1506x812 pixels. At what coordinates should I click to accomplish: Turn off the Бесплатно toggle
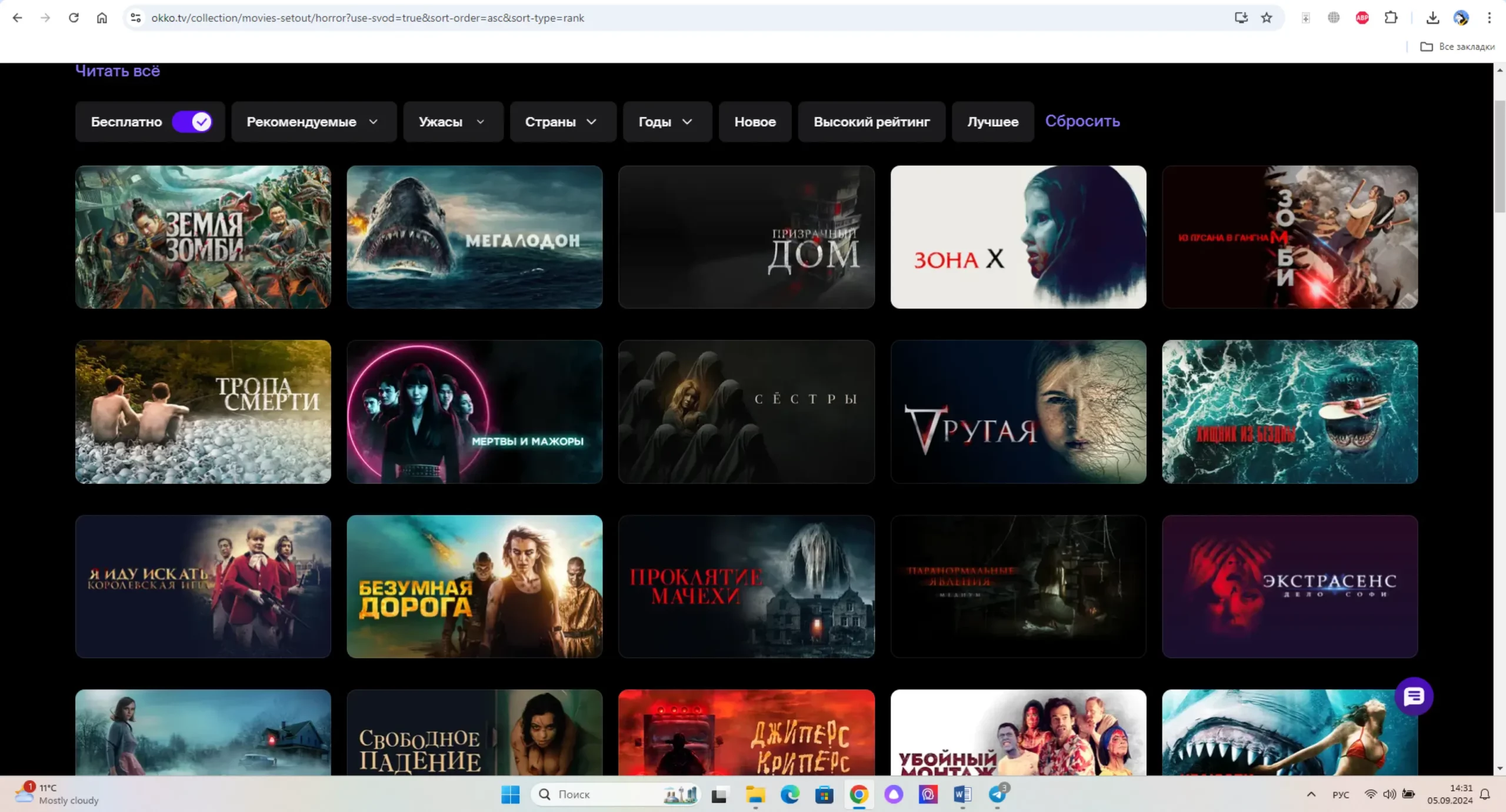192,122
